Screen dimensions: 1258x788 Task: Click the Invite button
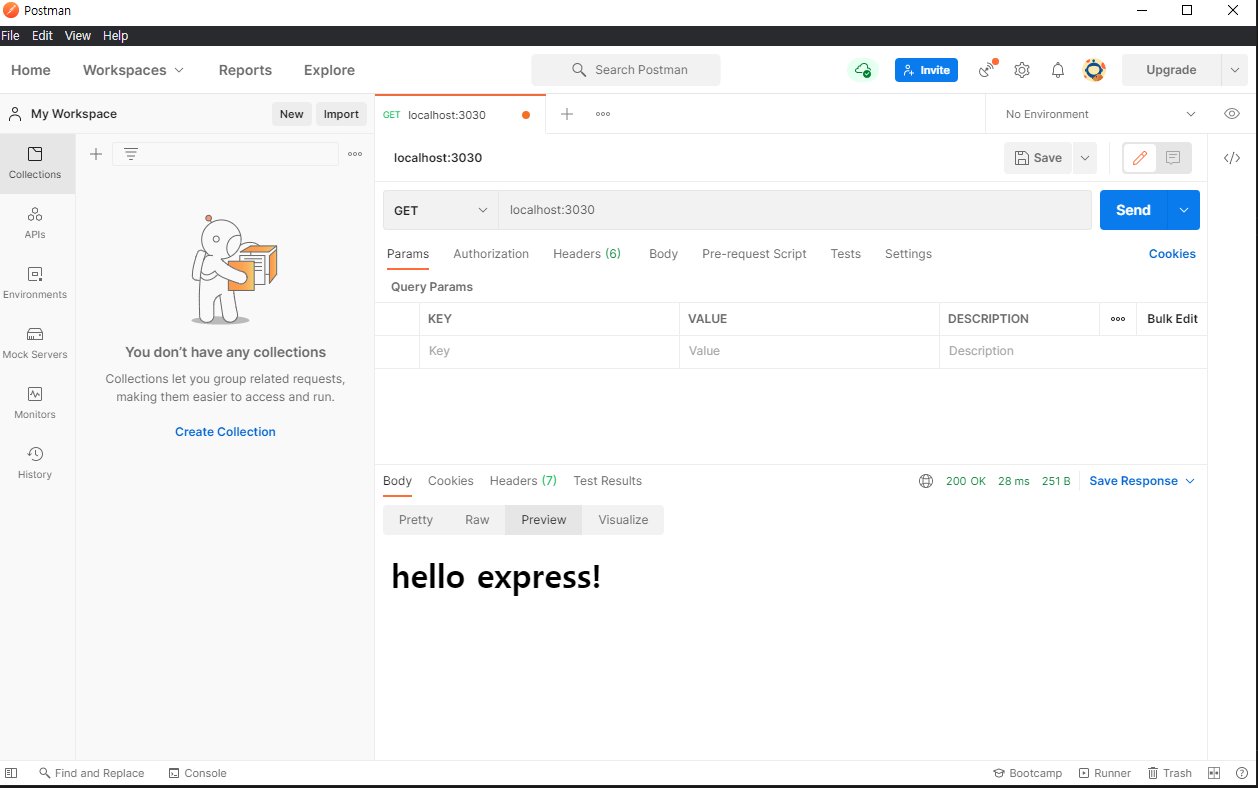(926, 70)
